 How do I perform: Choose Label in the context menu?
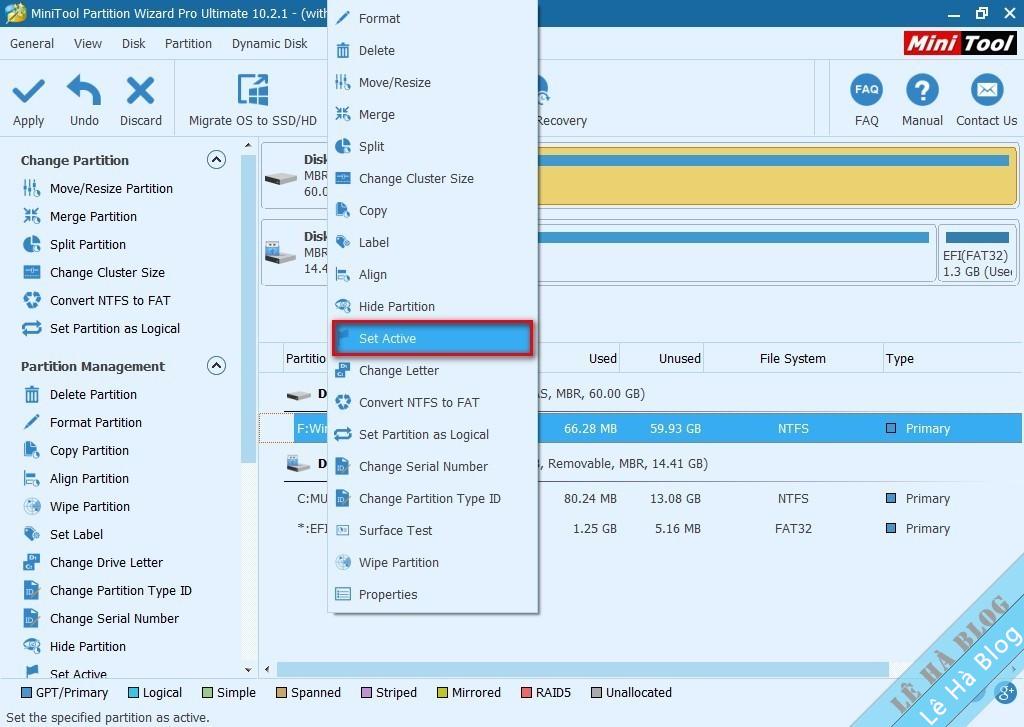pyautogui.click(x=432, y=243)
